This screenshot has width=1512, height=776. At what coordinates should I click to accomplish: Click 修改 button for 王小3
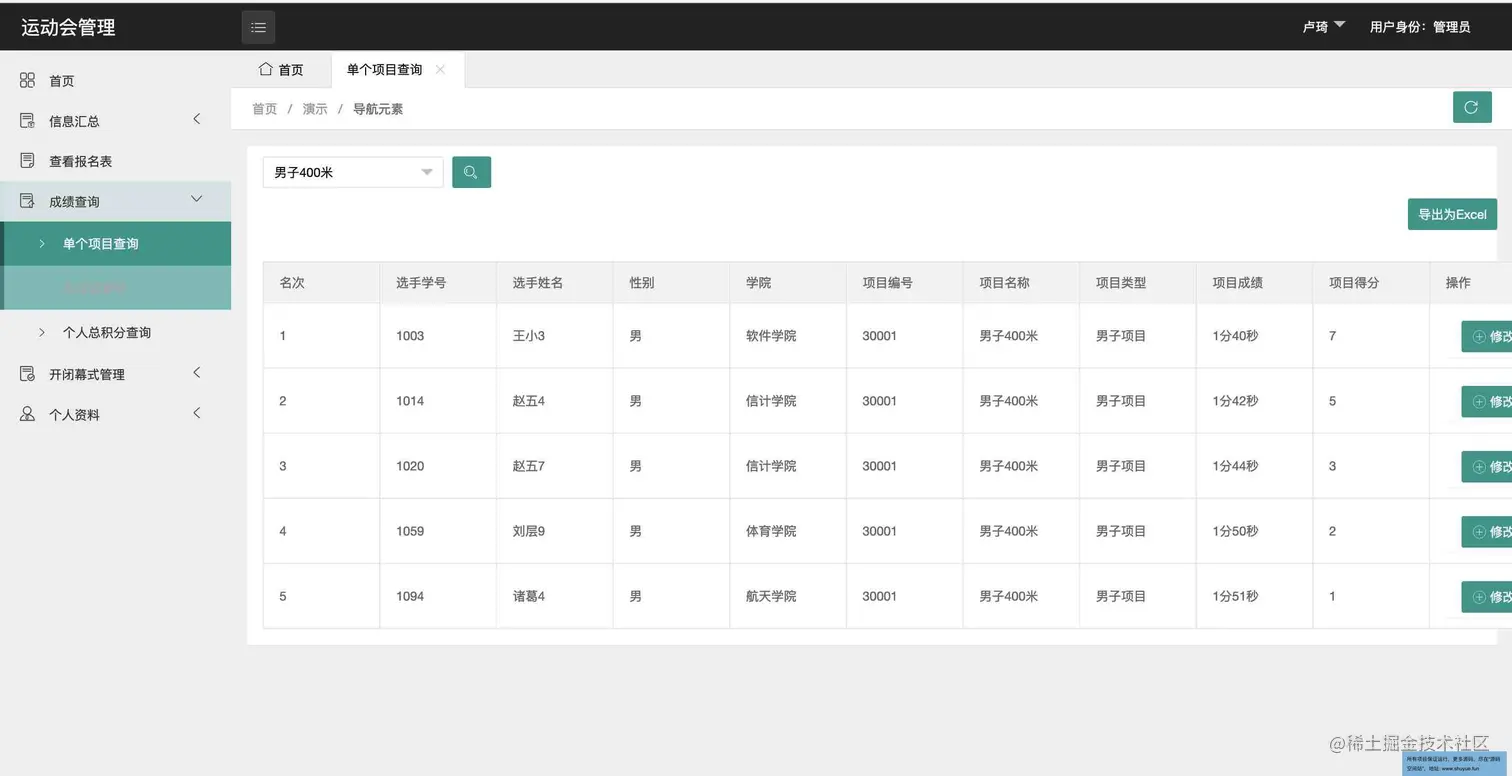pyautogui.click(x=1487, y=337)
